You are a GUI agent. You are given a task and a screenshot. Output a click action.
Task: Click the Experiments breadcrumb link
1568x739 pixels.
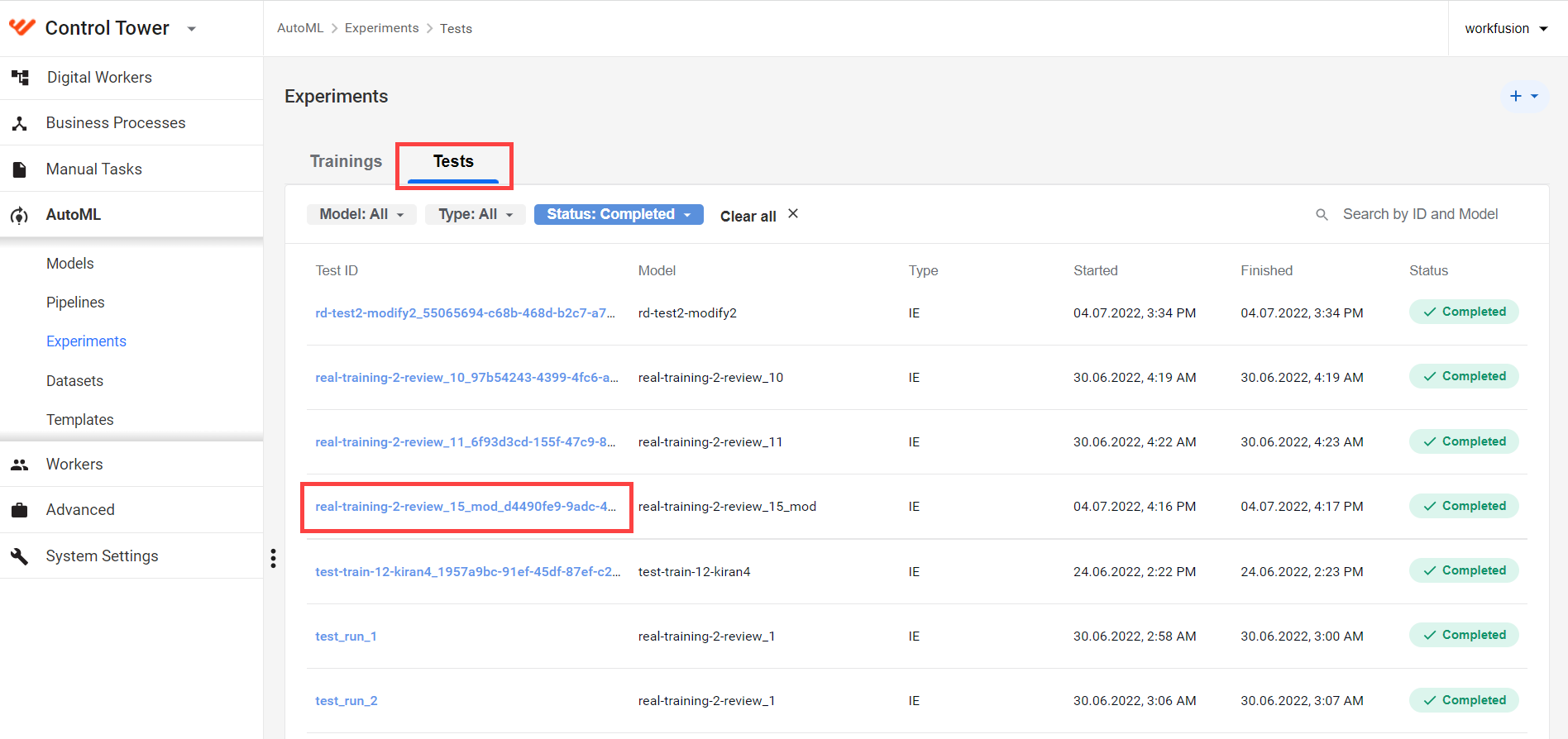(x=382, y=28)
